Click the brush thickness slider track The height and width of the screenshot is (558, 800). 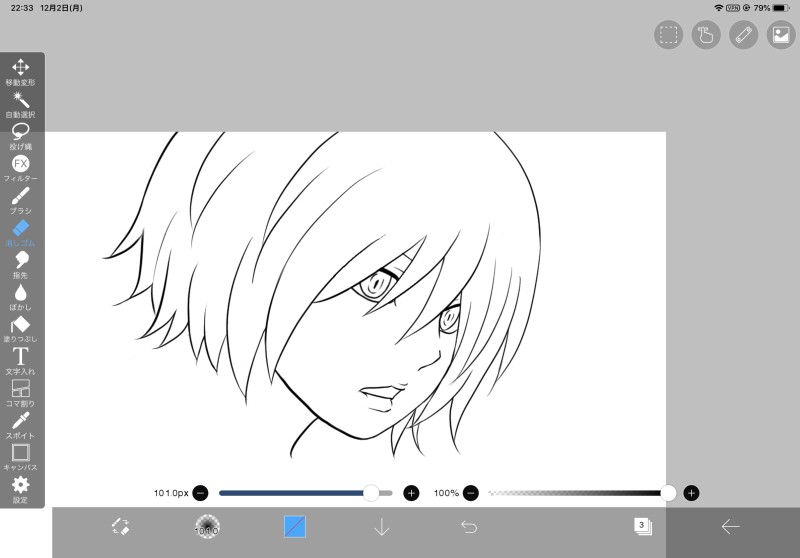pyautogui.click(x=306, y=493)
